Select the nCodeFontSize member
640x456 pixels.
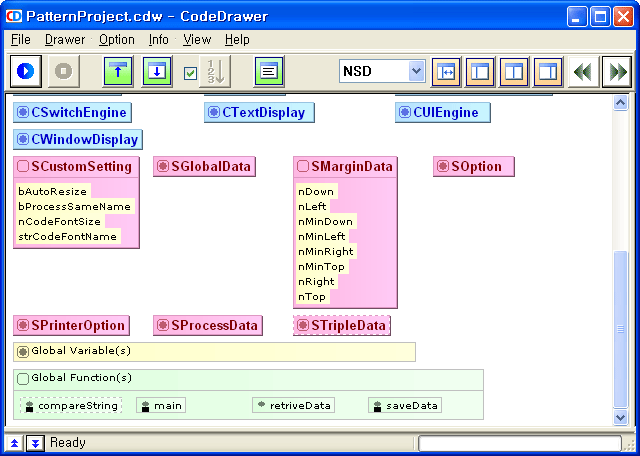pos(60,222)
